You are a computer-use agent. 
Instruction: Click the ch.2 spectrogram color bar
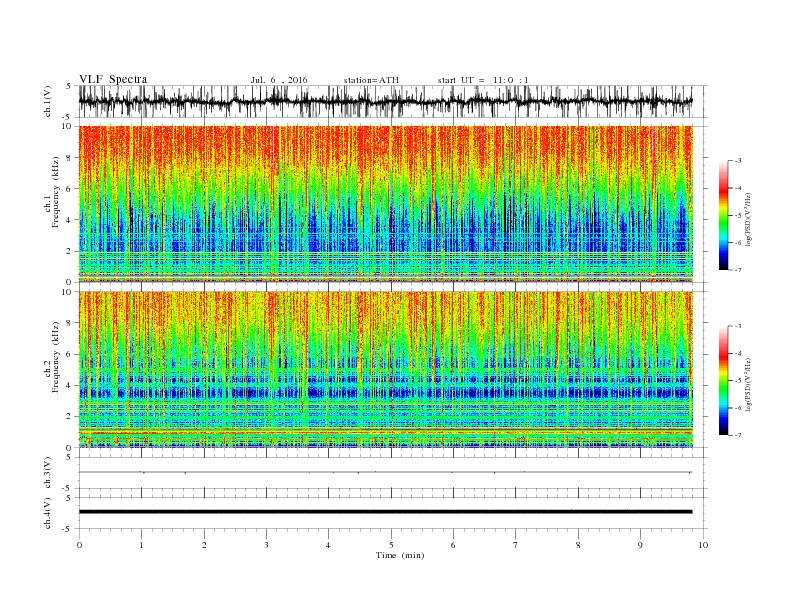(724, 380)
